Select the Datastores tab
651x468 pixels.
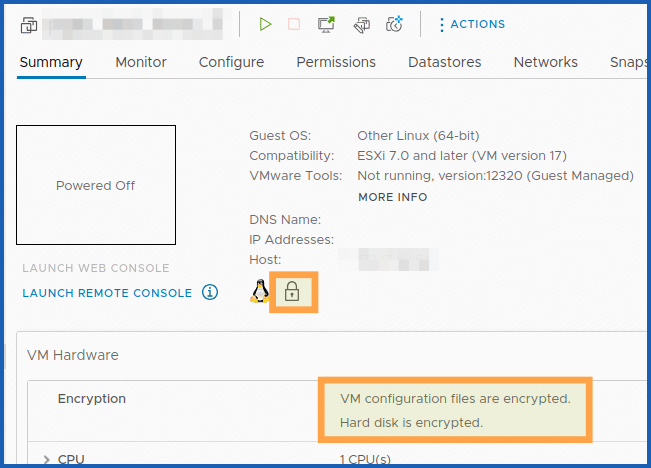[x=444, y=62]
